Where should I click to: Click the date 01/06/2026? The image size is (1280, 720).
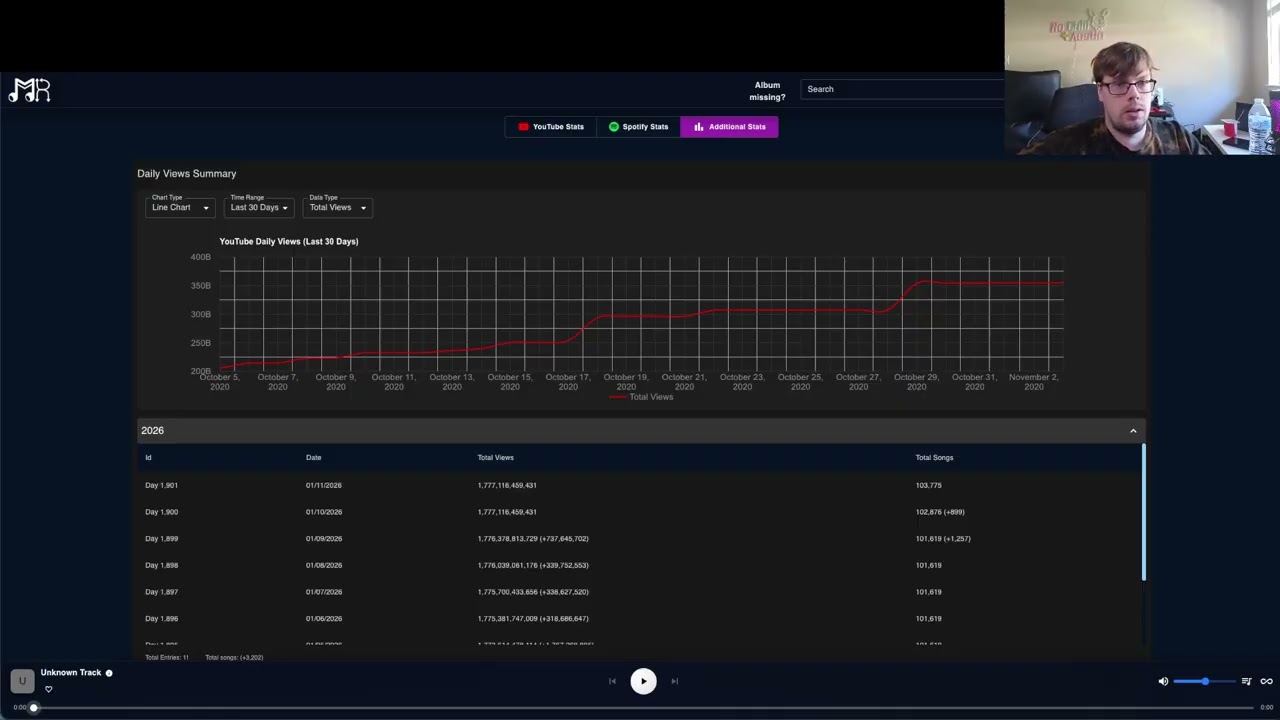pyautogui.click(x=324, y=619)
